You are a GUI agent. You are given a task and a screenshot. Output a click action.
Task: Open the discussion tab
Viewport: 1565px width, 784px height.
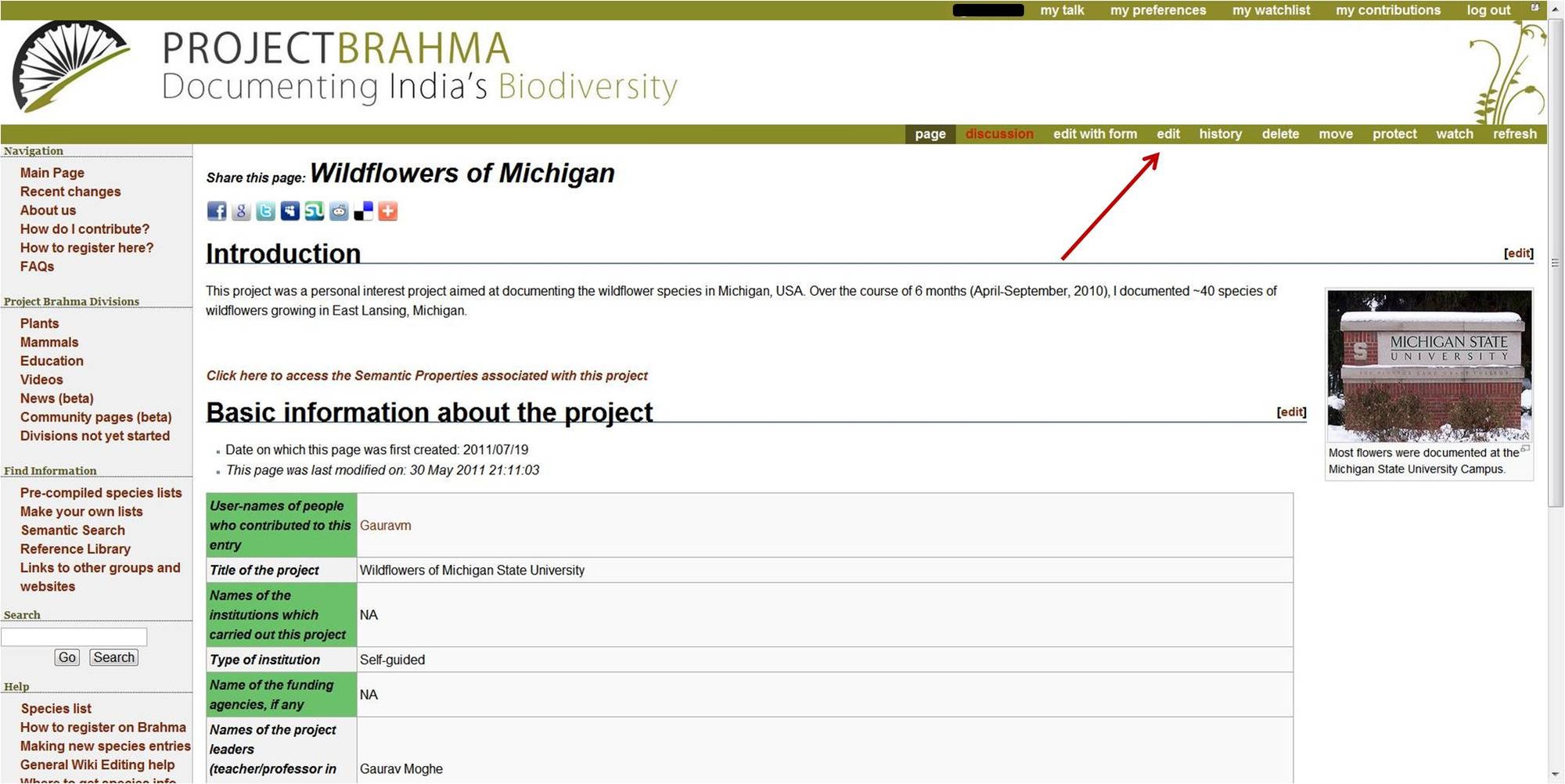coord(999,134)
